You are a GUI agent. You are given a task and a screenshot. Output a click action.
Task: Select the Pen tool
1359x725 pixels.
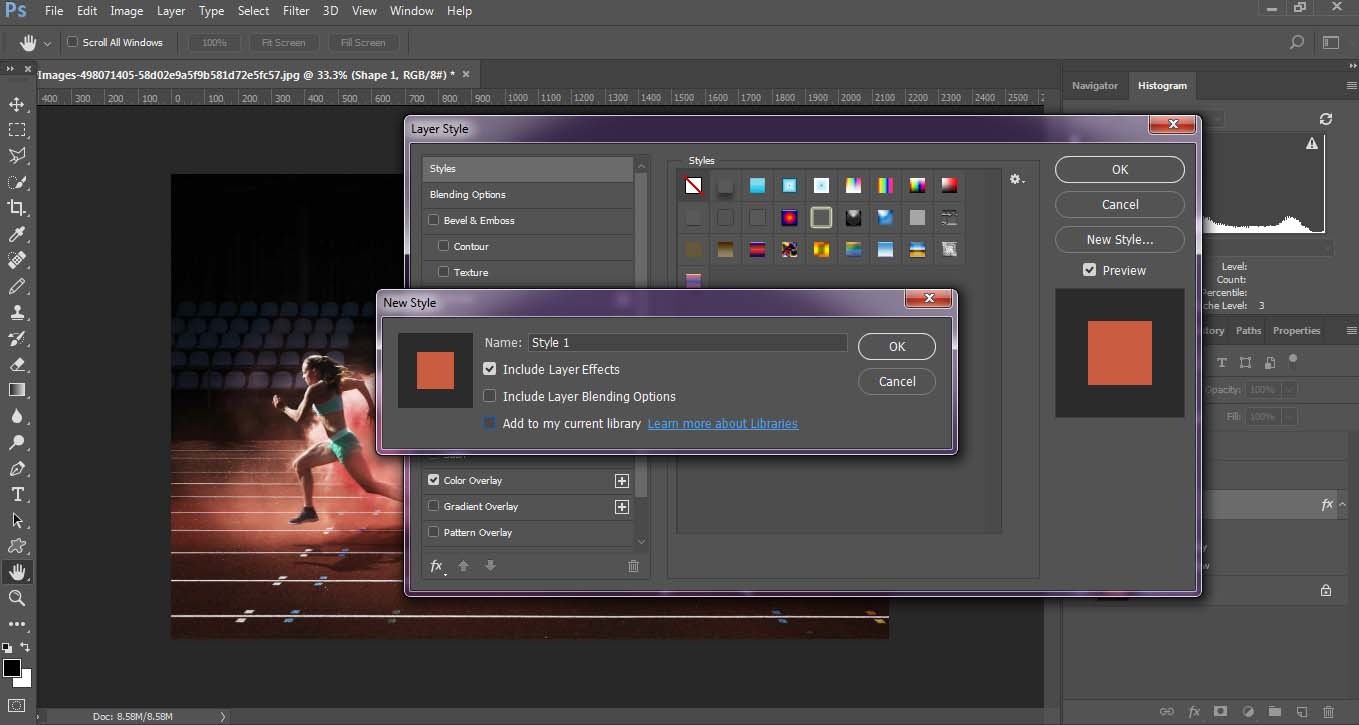point(17,468)
